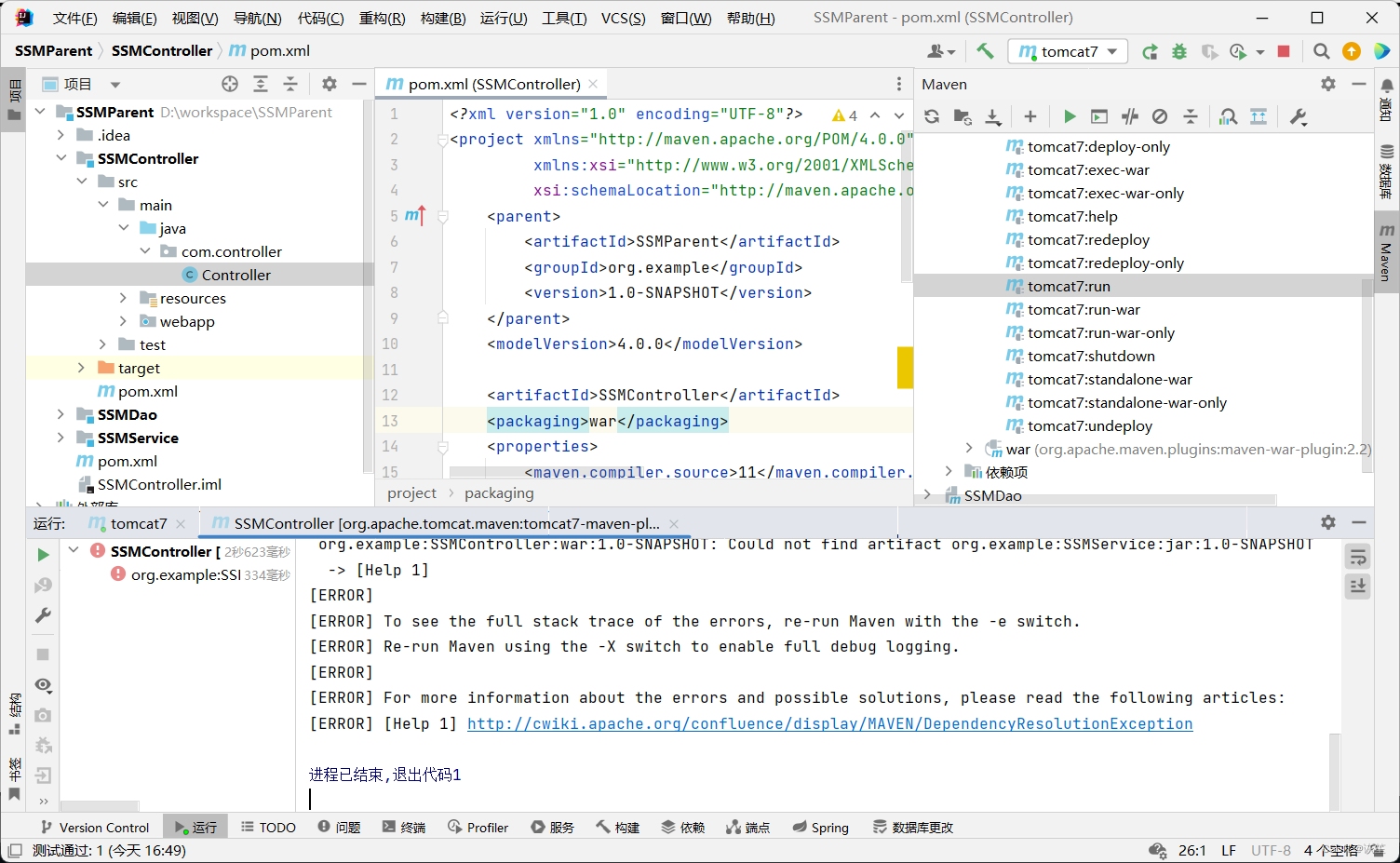Open Spring tool window

(x=820, y=827)
